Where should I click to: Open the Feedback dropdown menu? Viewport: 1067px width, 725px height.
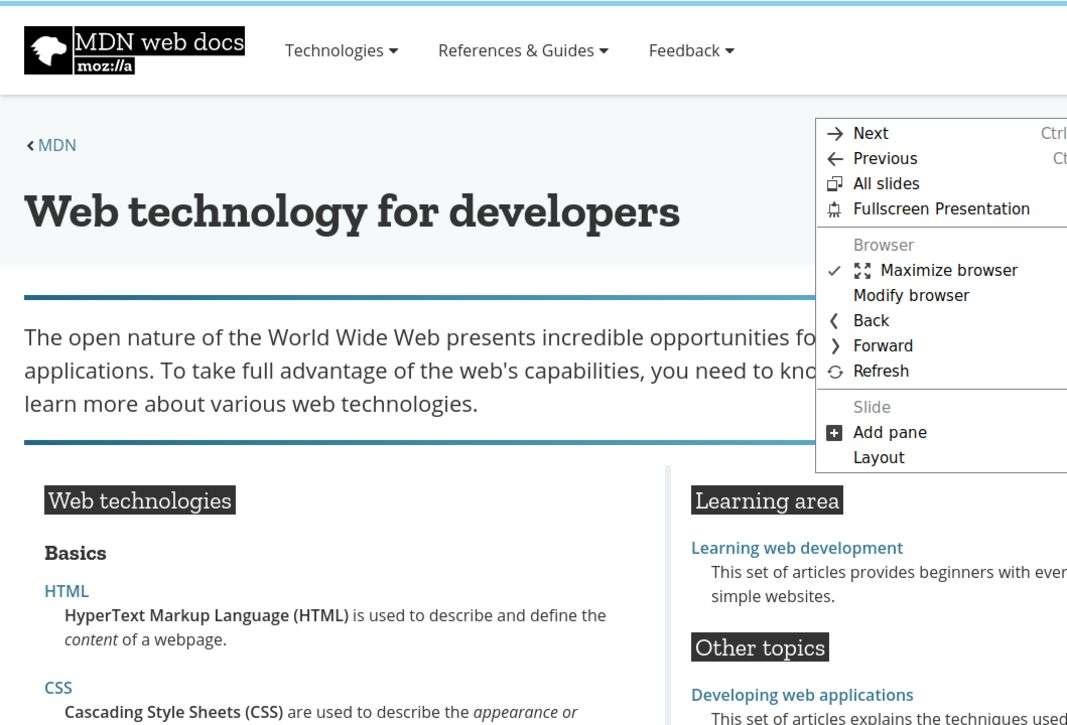pos(691,51)
